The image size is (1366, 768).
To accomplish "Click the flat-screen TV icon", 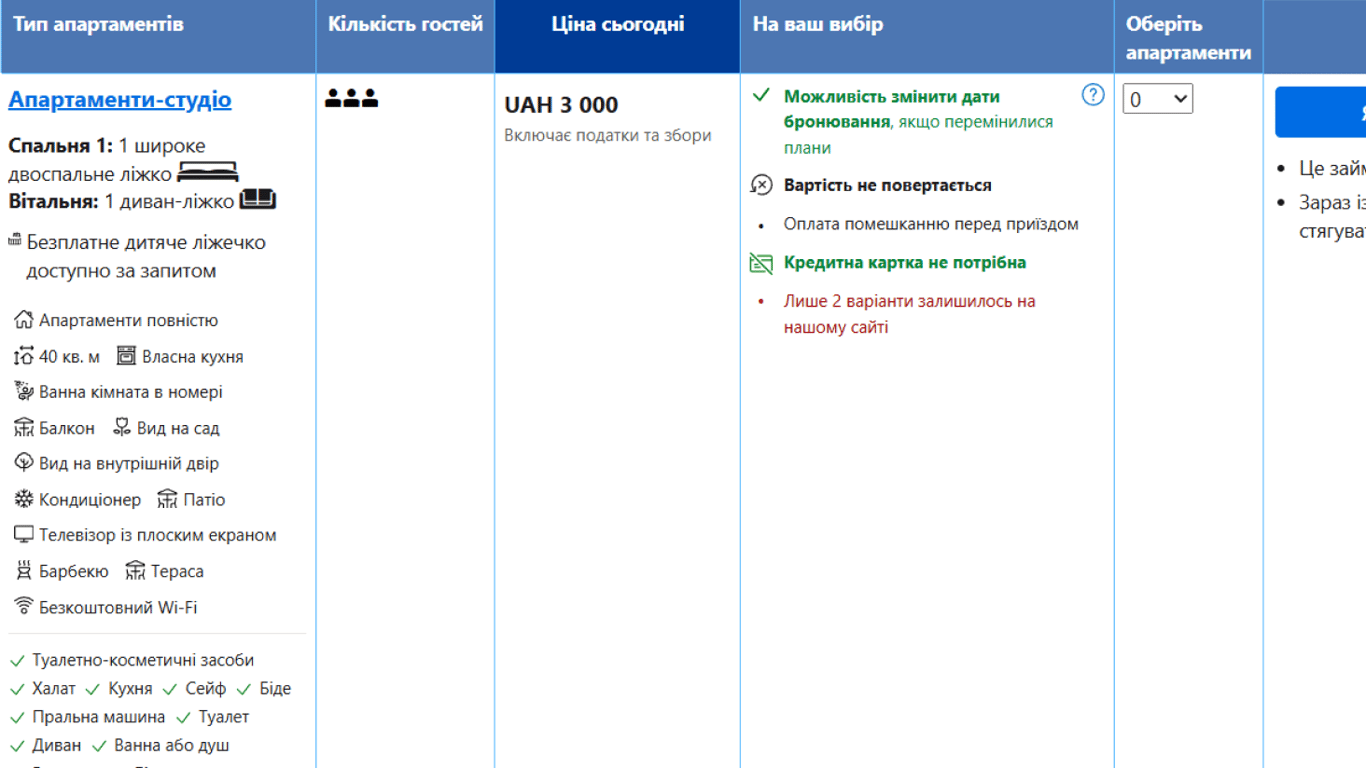I will [x=23, y=535].
